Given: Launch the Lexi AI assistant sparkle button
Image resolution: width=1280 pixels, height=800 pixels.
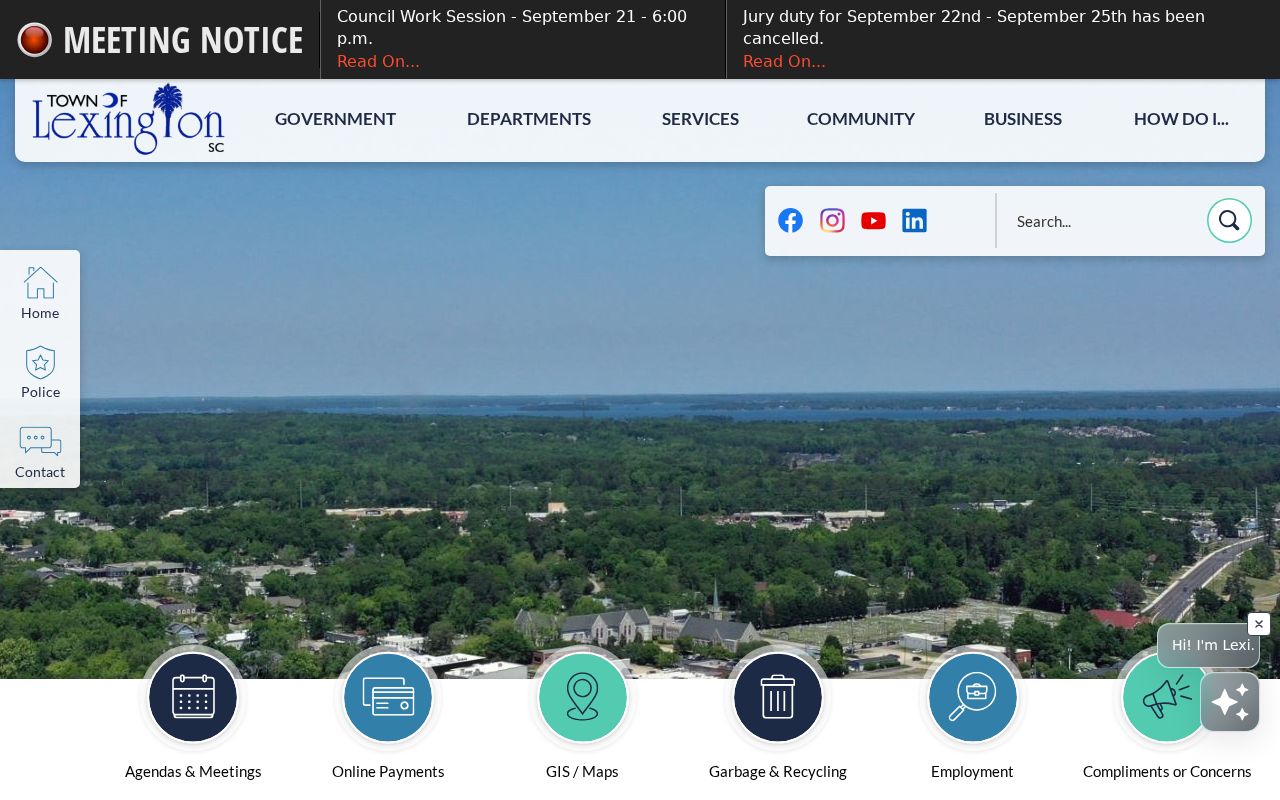Looking at the screenshot, I should (x=1230, y=702).
